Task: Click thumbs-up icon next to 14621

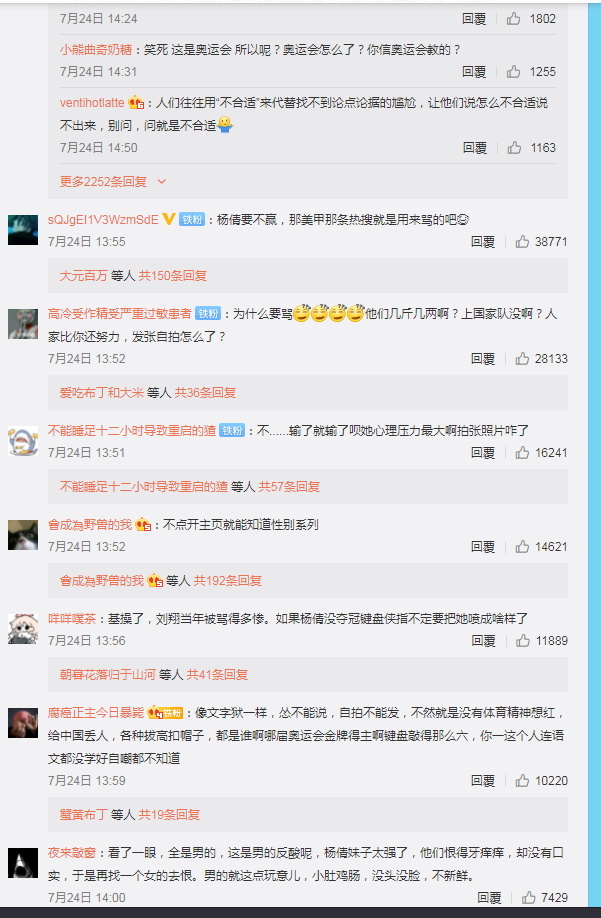Action: 522,546
